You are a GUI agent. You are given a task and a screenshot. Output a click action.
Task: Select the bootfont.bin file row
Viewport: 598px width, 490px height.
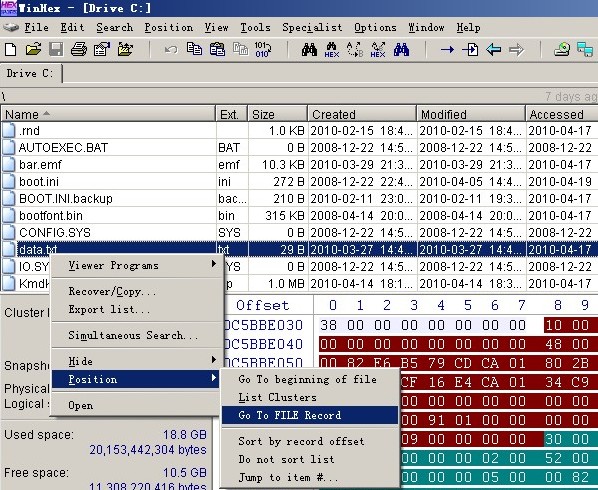pos(299,215)
